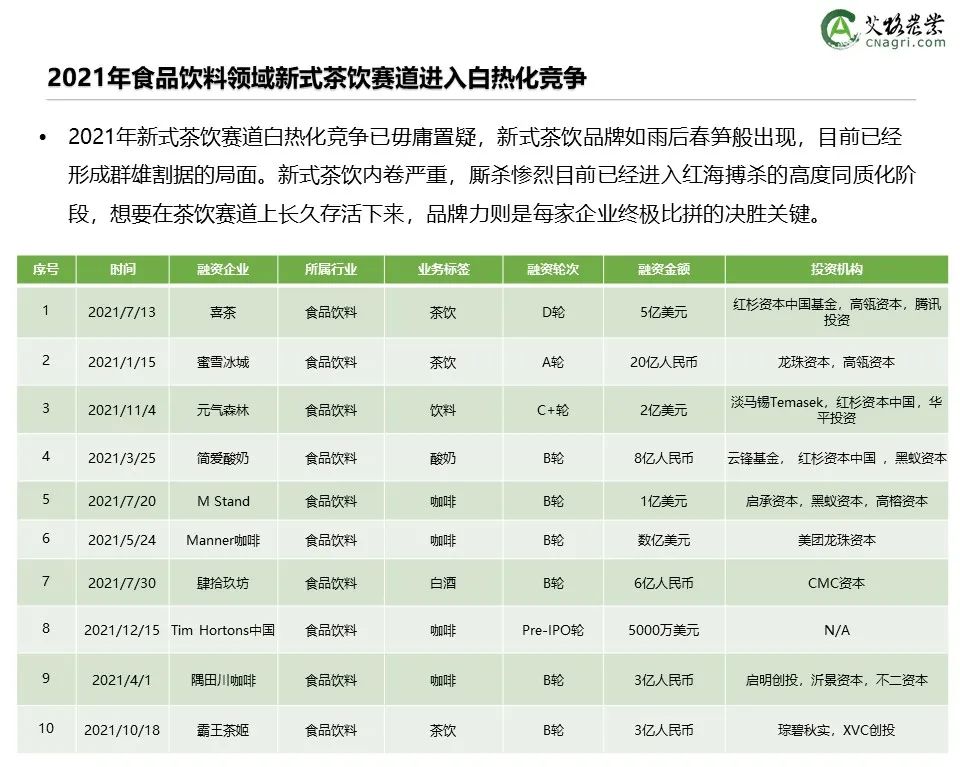Select column header 融资金额
This screenshot has height=767, width=960.
[664, 269]
